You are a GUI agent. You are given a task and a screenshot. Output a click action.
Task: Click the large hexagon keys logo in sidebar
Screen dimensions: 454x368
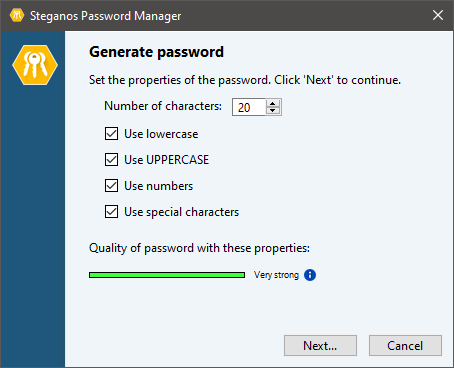pyautogui.click(x=35, y=65)
